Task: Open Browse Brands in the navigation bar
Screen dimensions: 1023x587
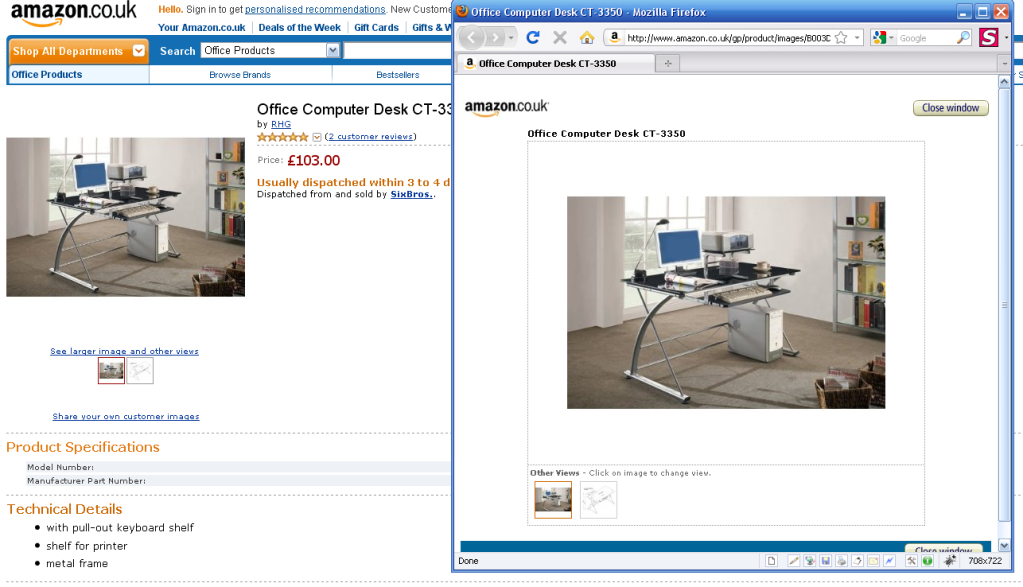Action: [239, 75]
